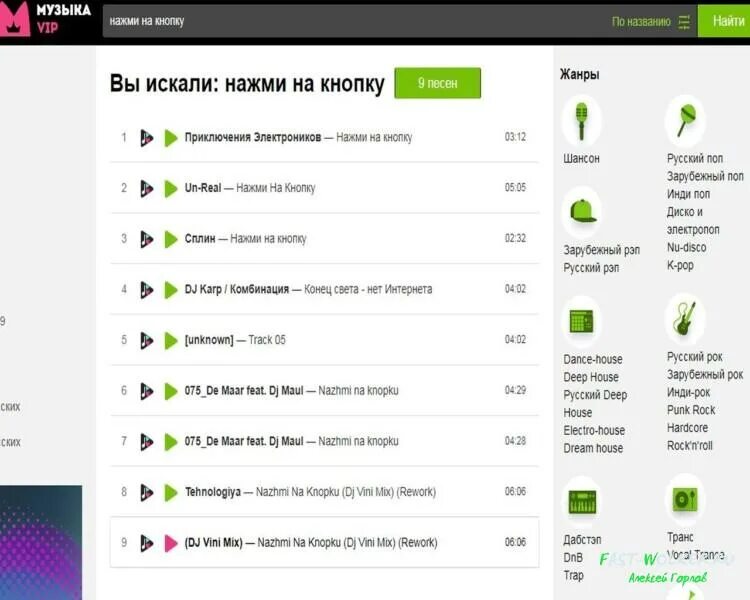This screenshot has height=600, width=750.
Task: Open Rock'n'roll genre link
Action: 690,446
